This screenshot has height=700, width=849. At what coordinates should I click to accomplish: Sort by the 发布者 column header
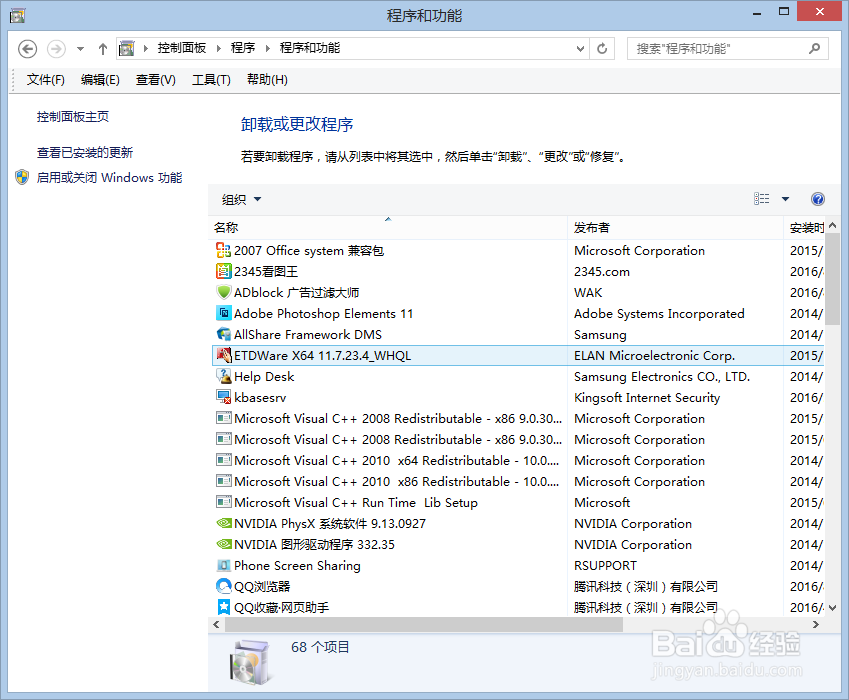tap(675, 228)
